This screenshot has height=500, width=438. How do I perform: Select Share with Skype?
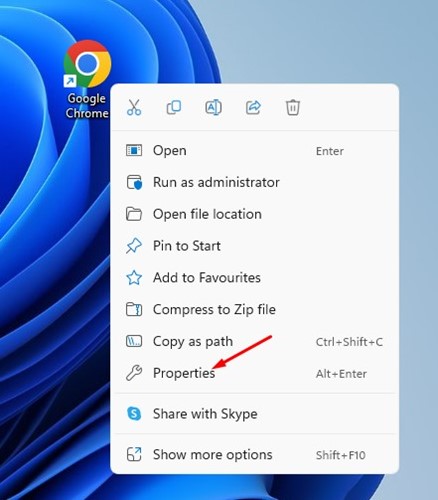[x=254, y=414]
